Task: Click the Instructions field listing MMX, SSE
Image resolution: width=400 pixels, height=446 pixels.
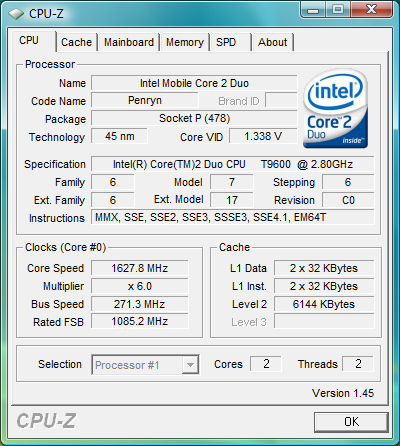Action: click(x=233, y=217)
